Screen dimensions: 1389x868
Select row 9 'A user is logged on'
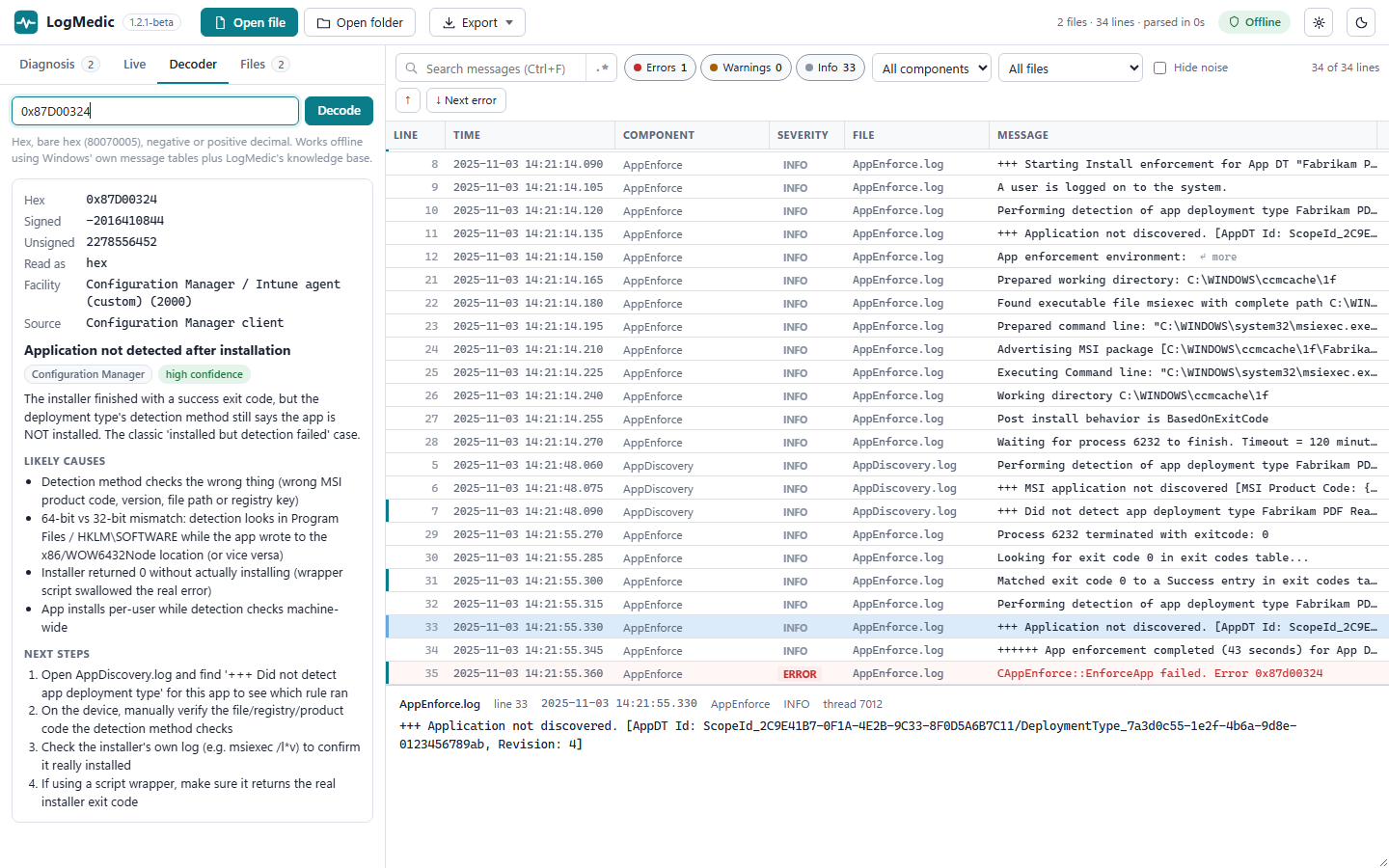[887, 187]
